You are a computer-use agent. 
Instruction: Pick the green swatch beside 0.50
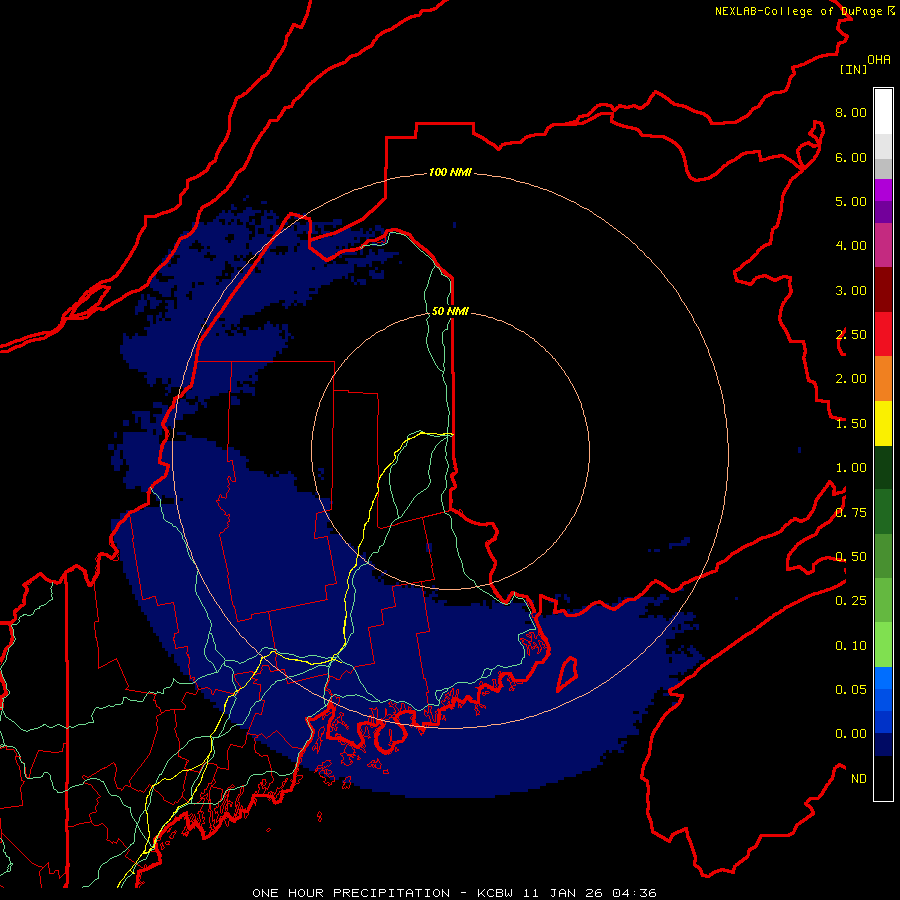click(883, 556)
